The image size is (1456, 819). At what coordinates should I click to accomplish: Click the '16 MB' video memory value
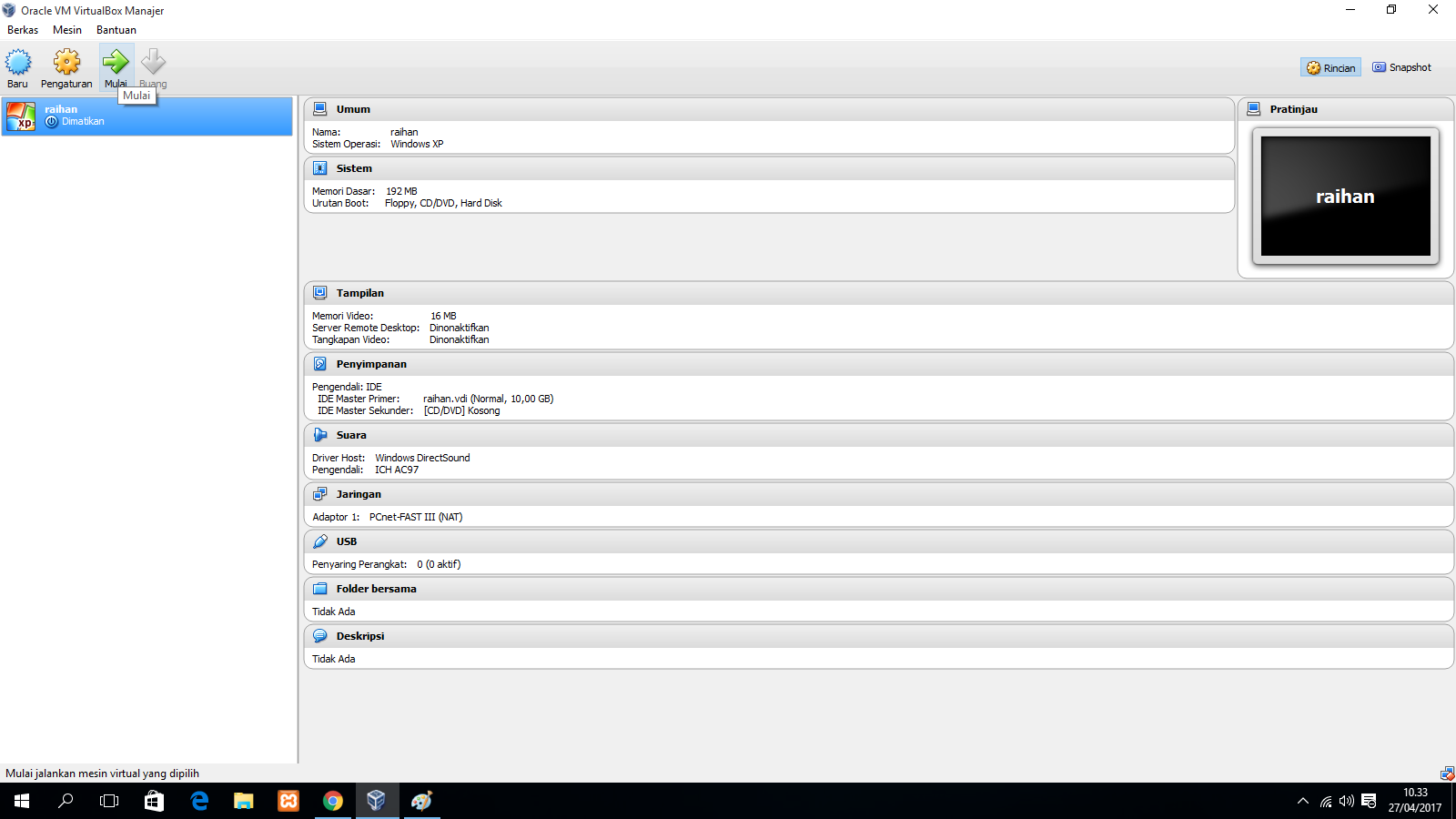(443, 316)
